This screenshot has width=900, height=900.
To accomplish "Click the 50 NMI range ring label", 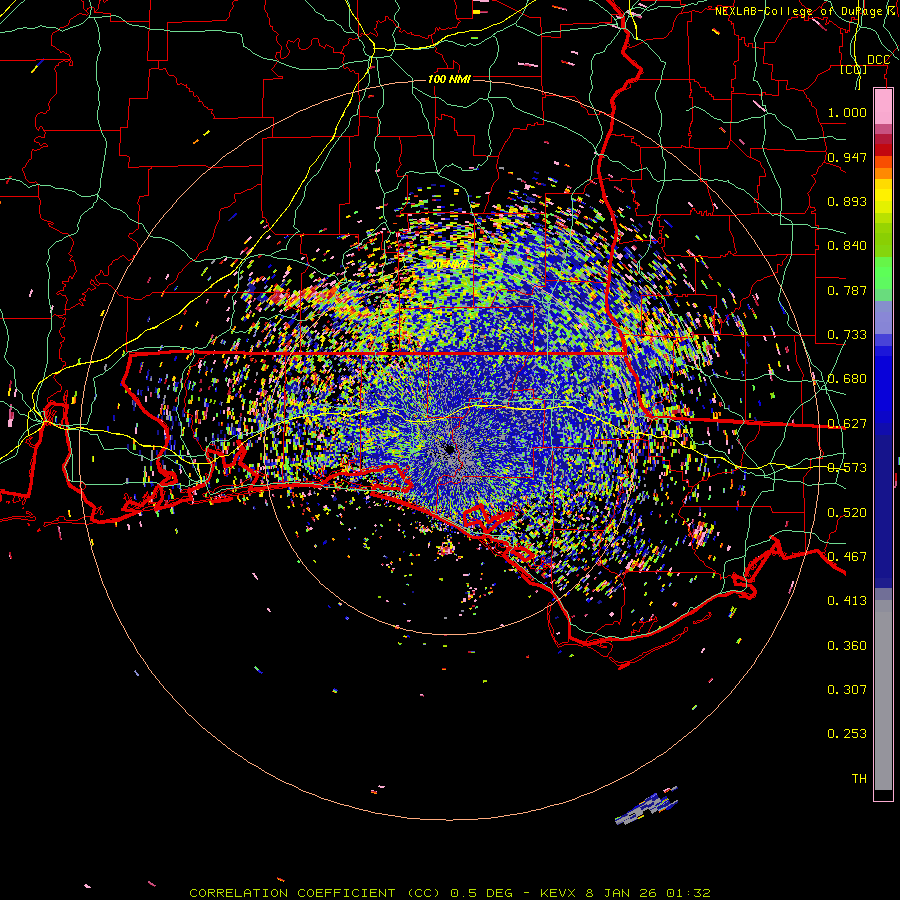I will (x=448, y=265).
